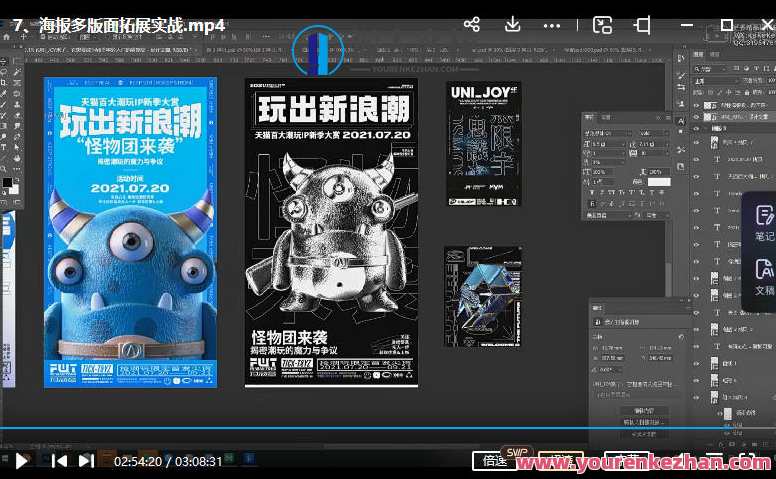Switch to the 字符 Character tab

click(589, 117)
